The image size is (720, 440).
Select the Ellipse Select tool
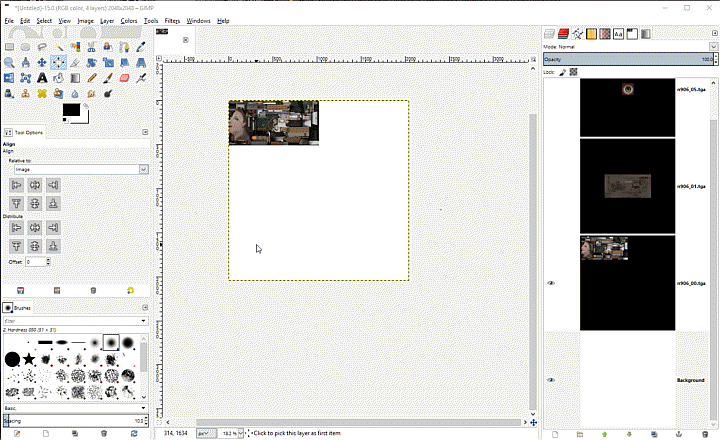point(26,47)
